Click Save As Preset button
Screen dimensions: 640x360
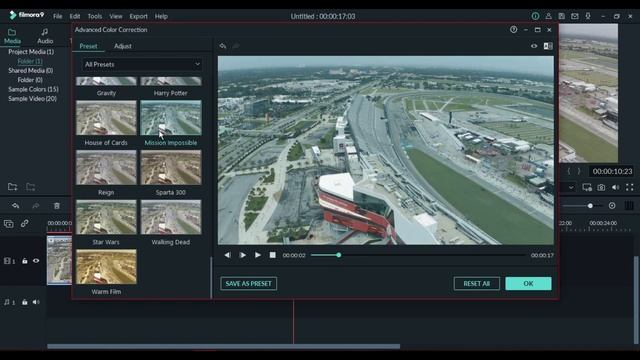pyautogui.click(x=249, y=284)
